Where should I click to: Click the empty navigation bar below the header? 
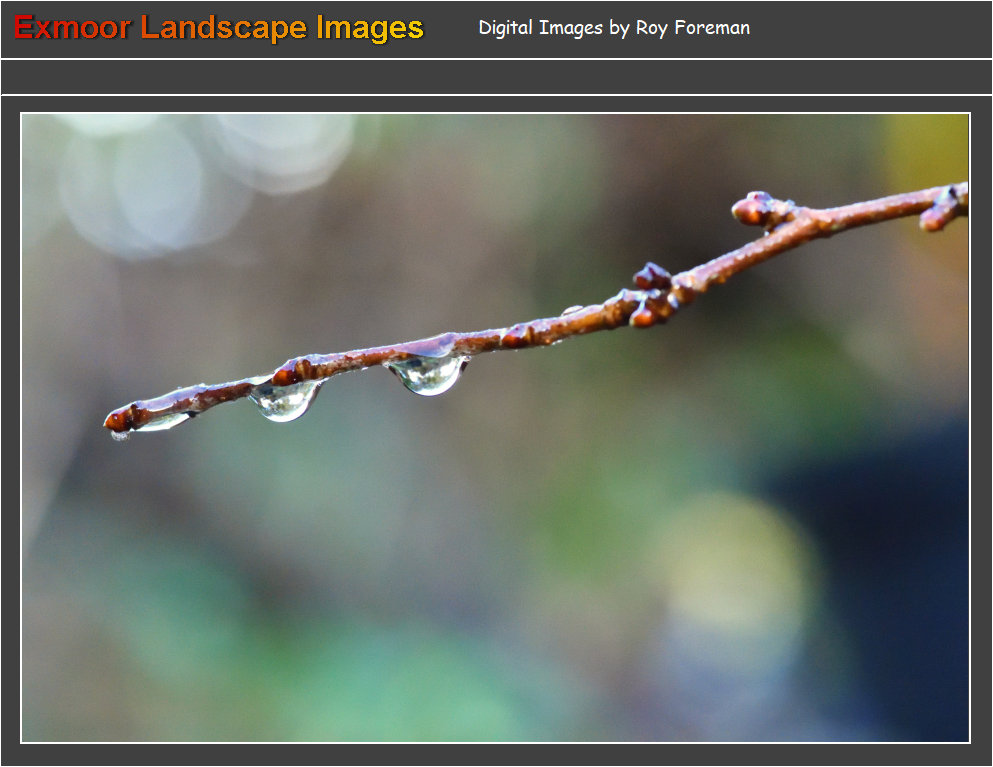click(496, 77)
